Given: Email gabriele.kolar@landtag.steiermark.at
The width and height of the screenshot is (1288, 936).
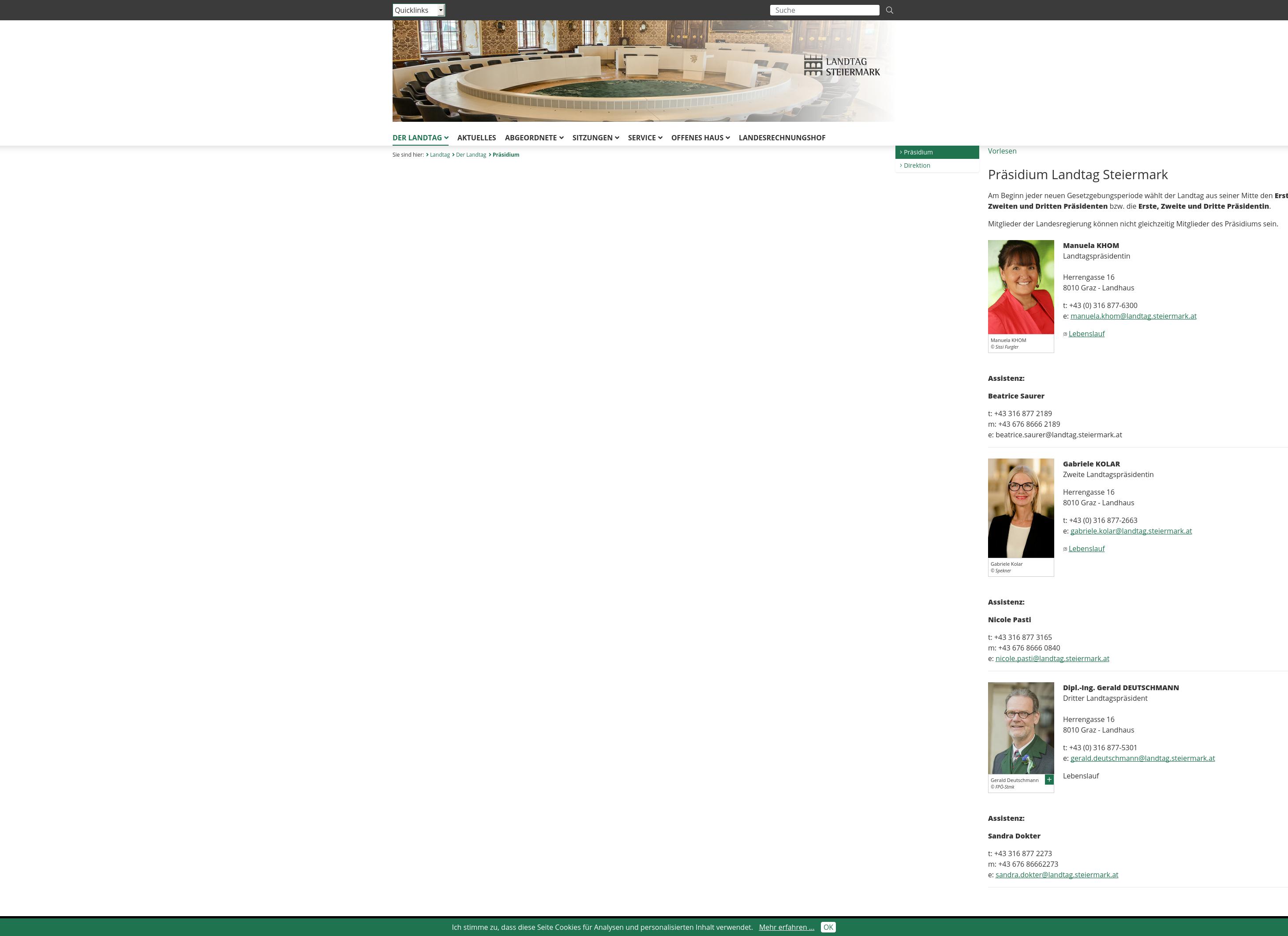Looking at the screenshot, I should (1131, 531).
